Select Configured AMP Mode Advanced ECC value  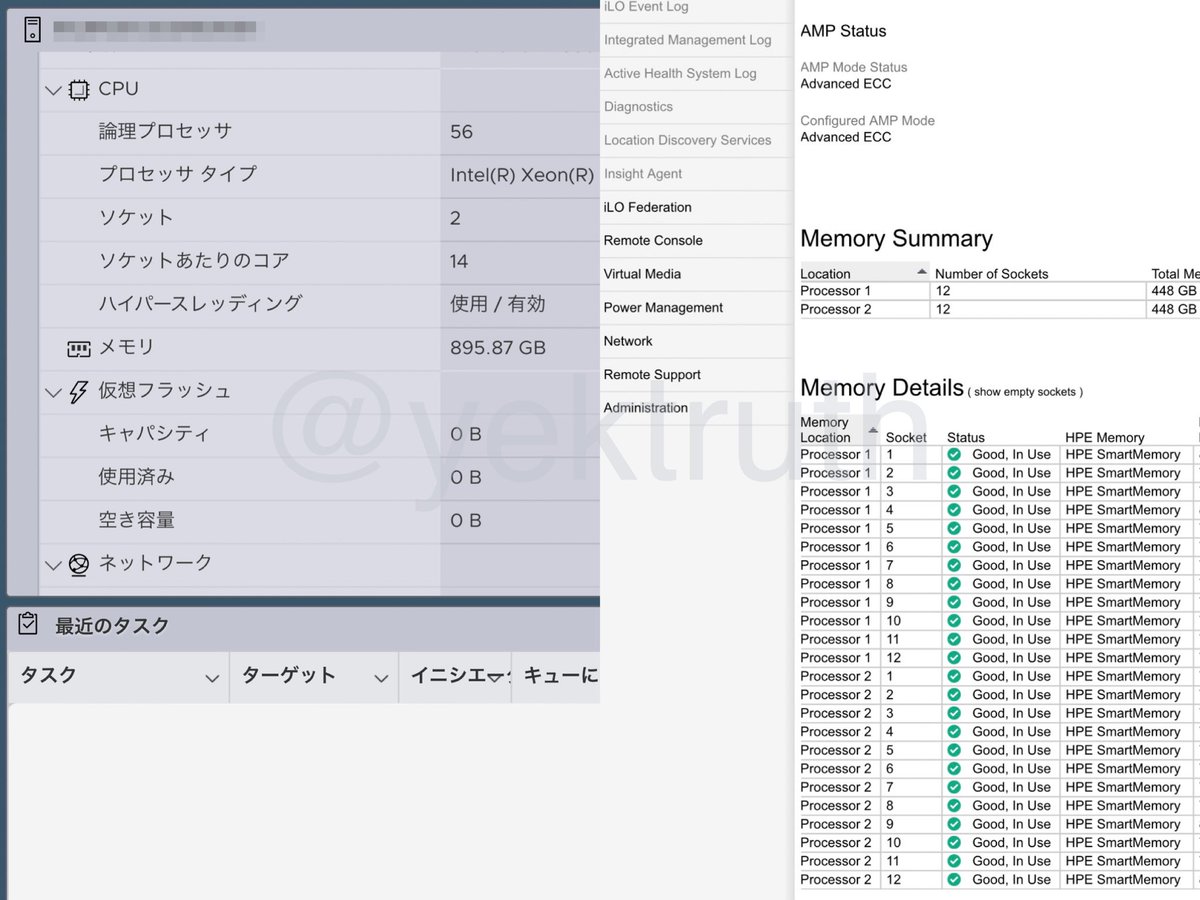point(845,137)
